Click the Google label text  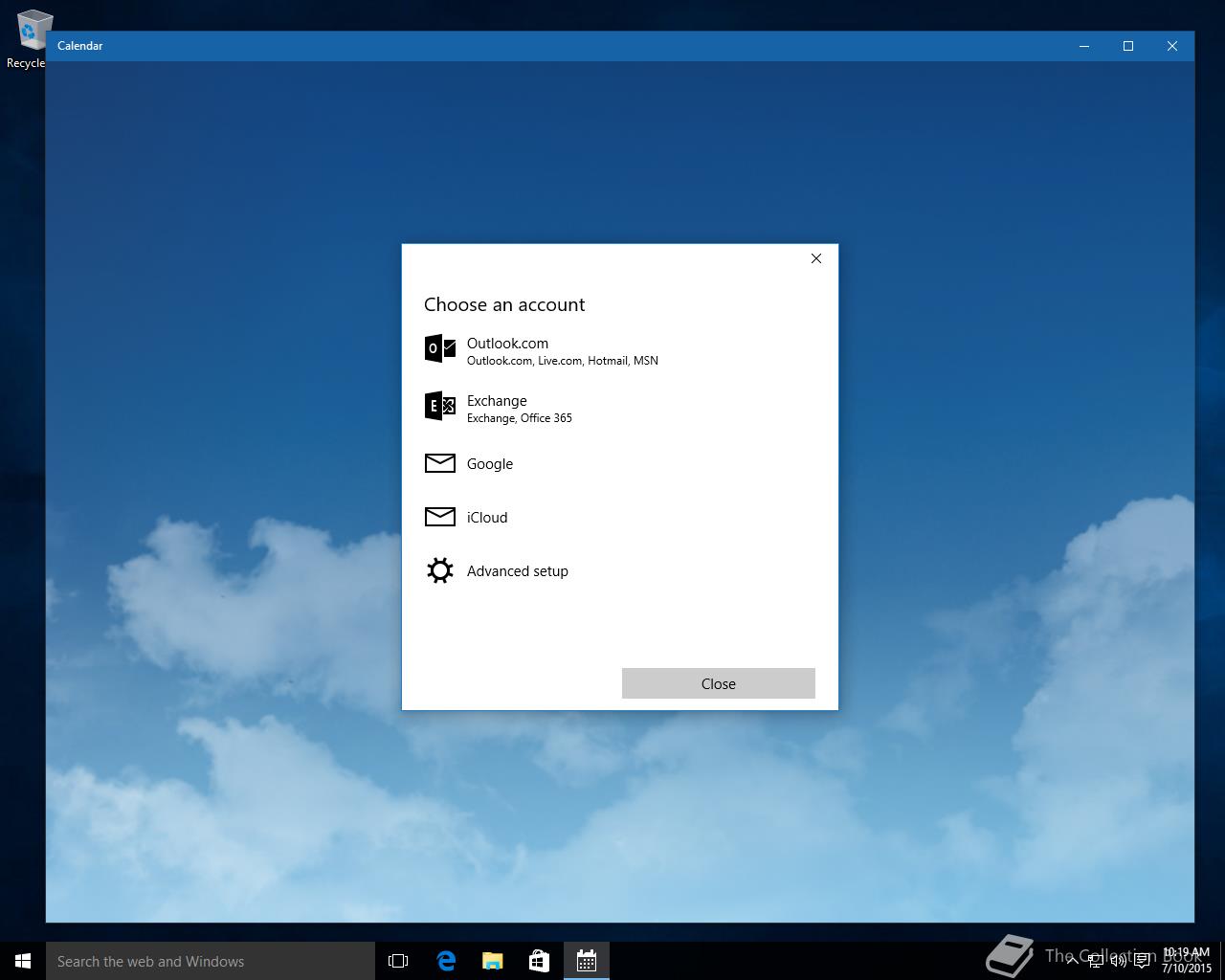point(490,464)
